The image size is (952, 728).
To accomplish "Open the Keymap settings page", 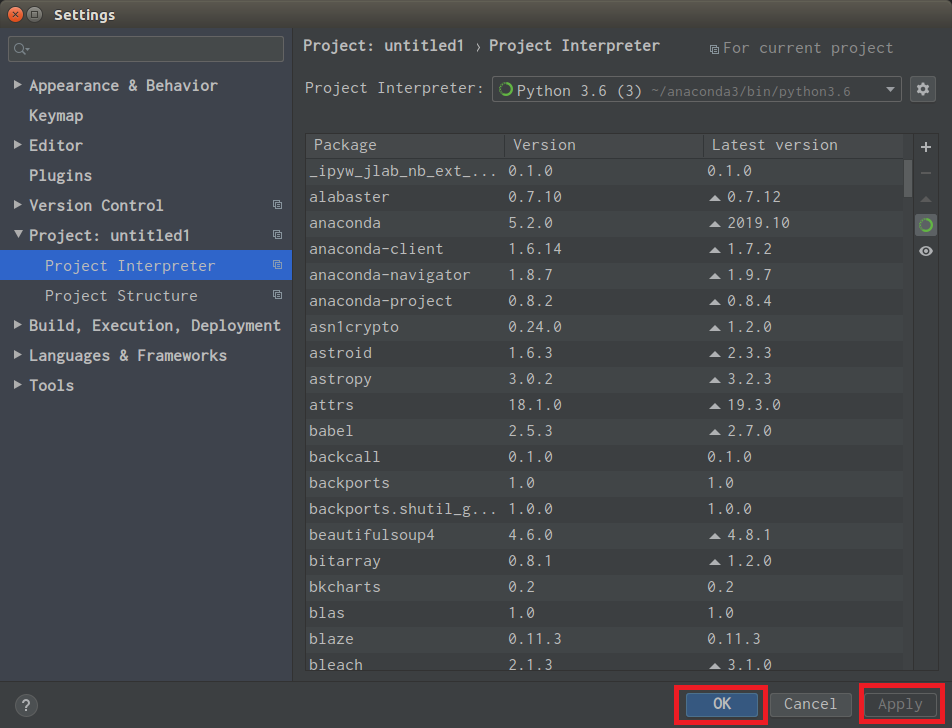I will click(56, 115).
